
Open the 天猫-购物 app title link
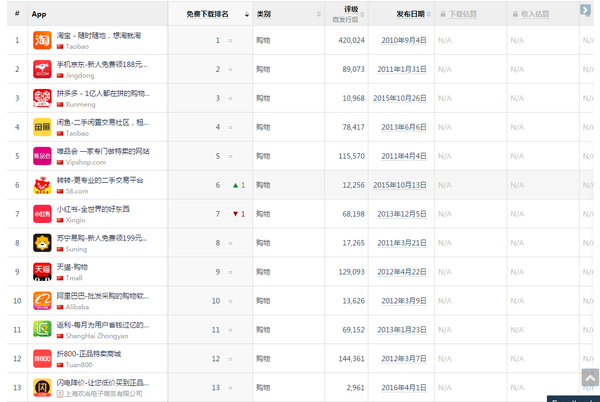(72, 267)
